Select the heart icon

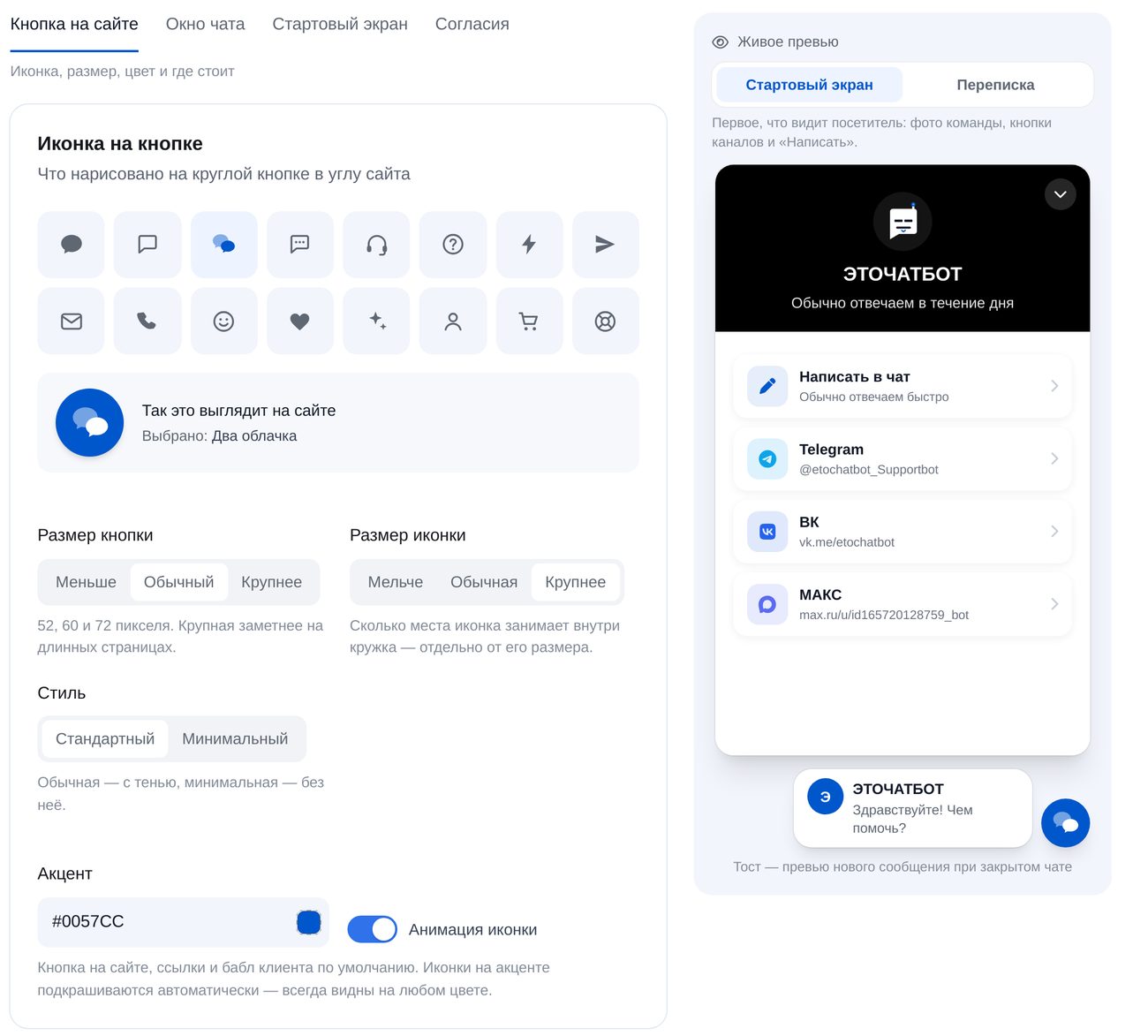pyautogui.click(x=300, y=321)
